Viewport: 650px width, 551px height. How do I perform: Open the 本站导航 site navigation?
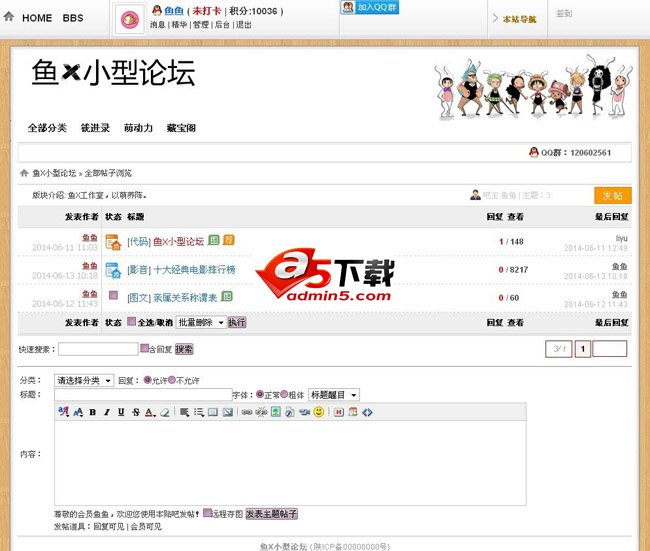click(x=519, y=19)
